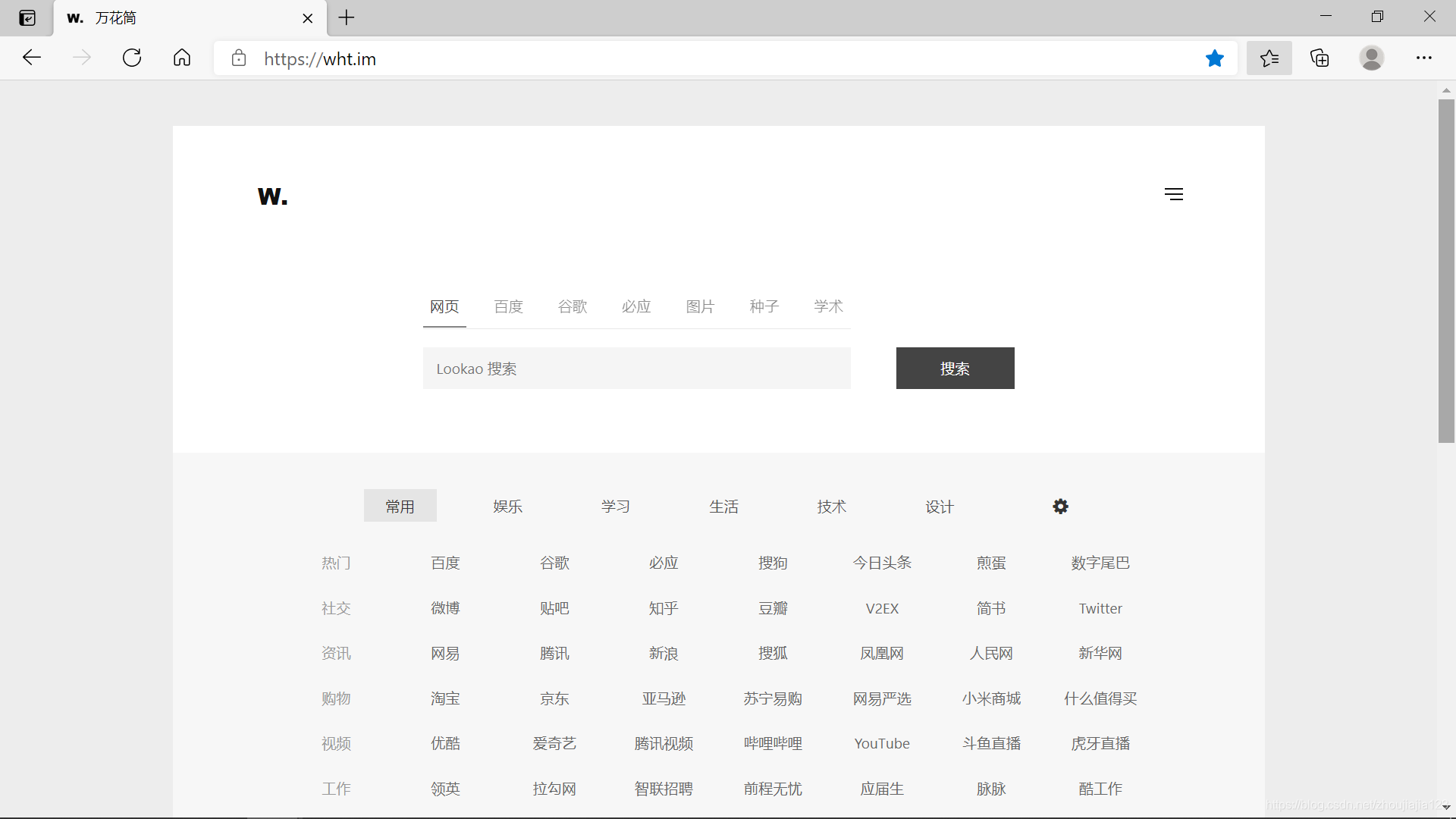Open the Collections button

1319,58
